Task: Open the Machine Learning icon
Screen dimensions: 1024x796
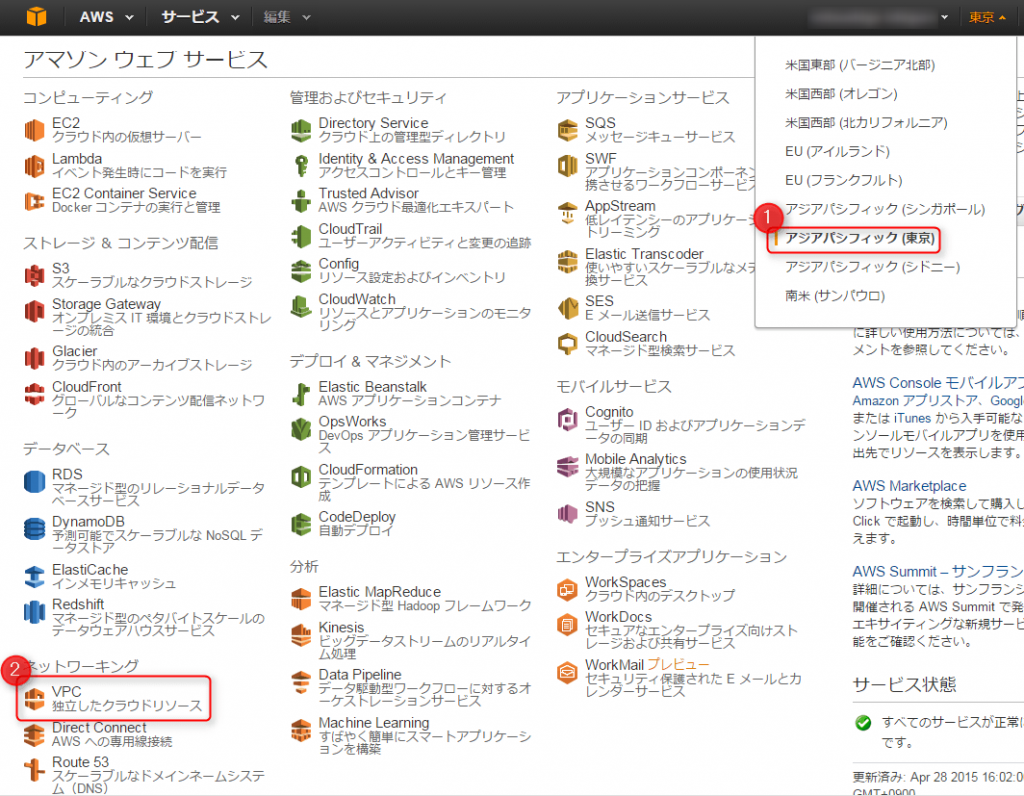Action: (x=300, y=730)
